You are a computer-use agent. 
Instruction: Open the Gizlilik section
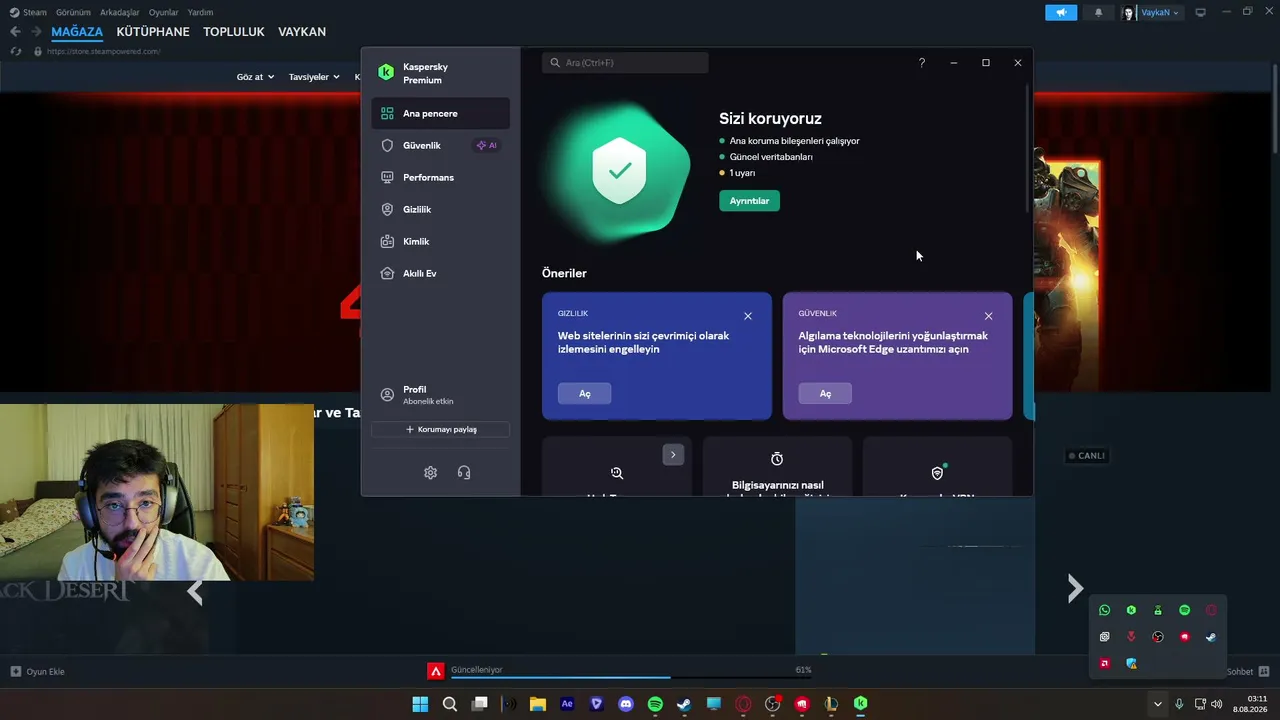coord(440,210)
